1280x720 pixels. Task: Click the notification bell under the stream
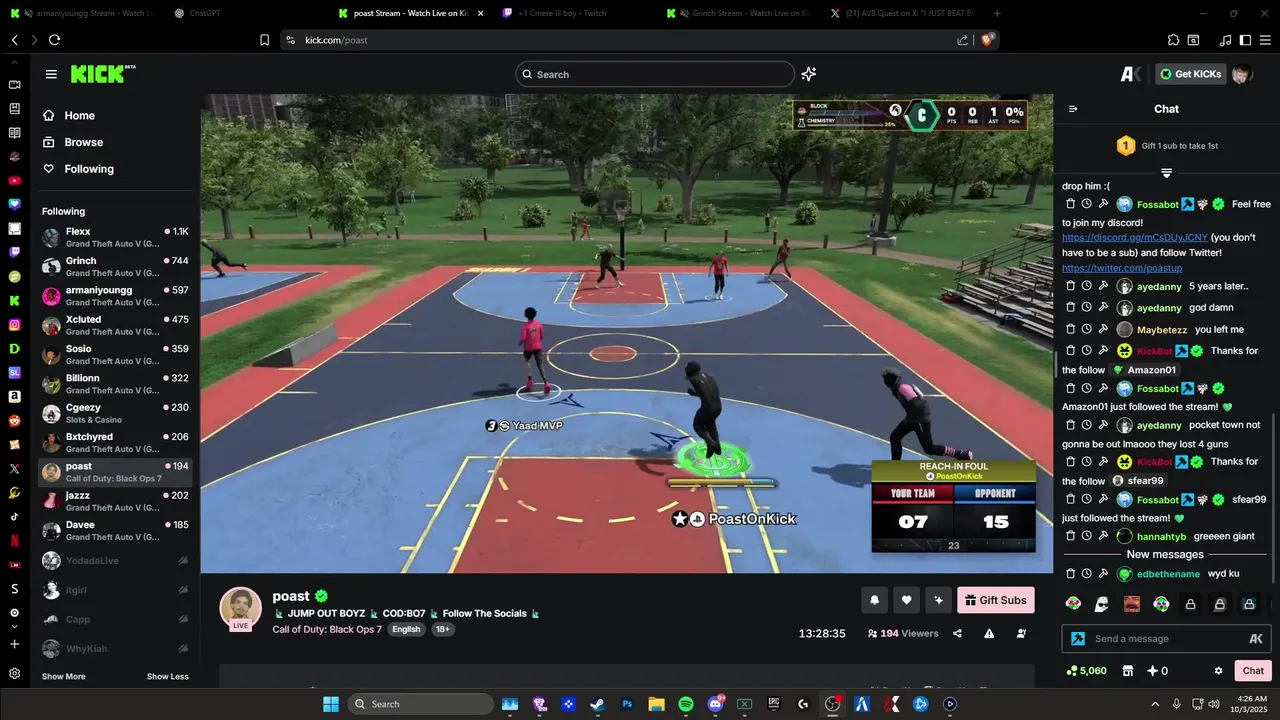(875, 600)
